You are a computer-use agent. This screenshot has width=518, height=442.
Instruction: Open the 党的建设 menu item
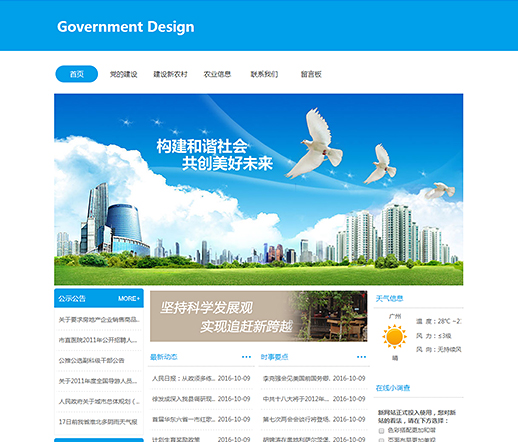click(x=124, y=74)
